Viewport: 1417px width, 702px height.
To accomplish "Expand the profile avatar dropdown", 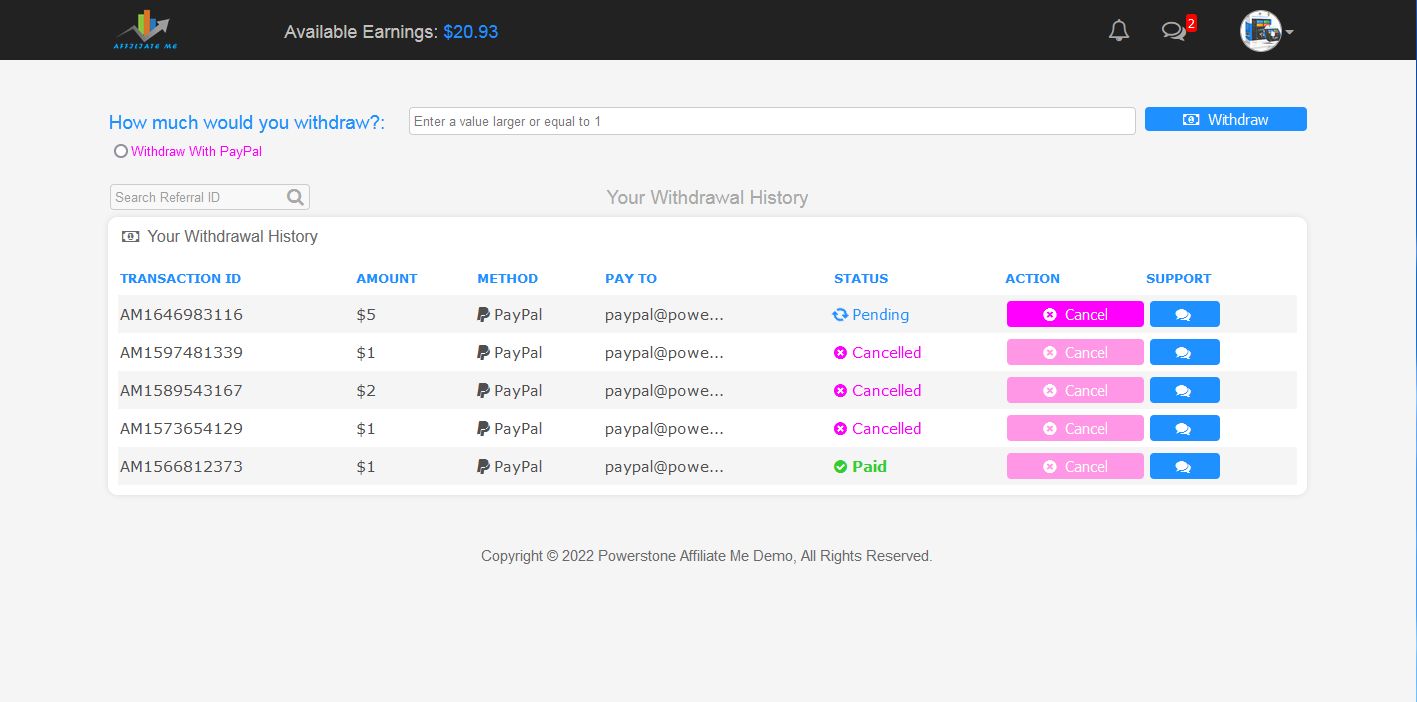I will [1266, 31].
